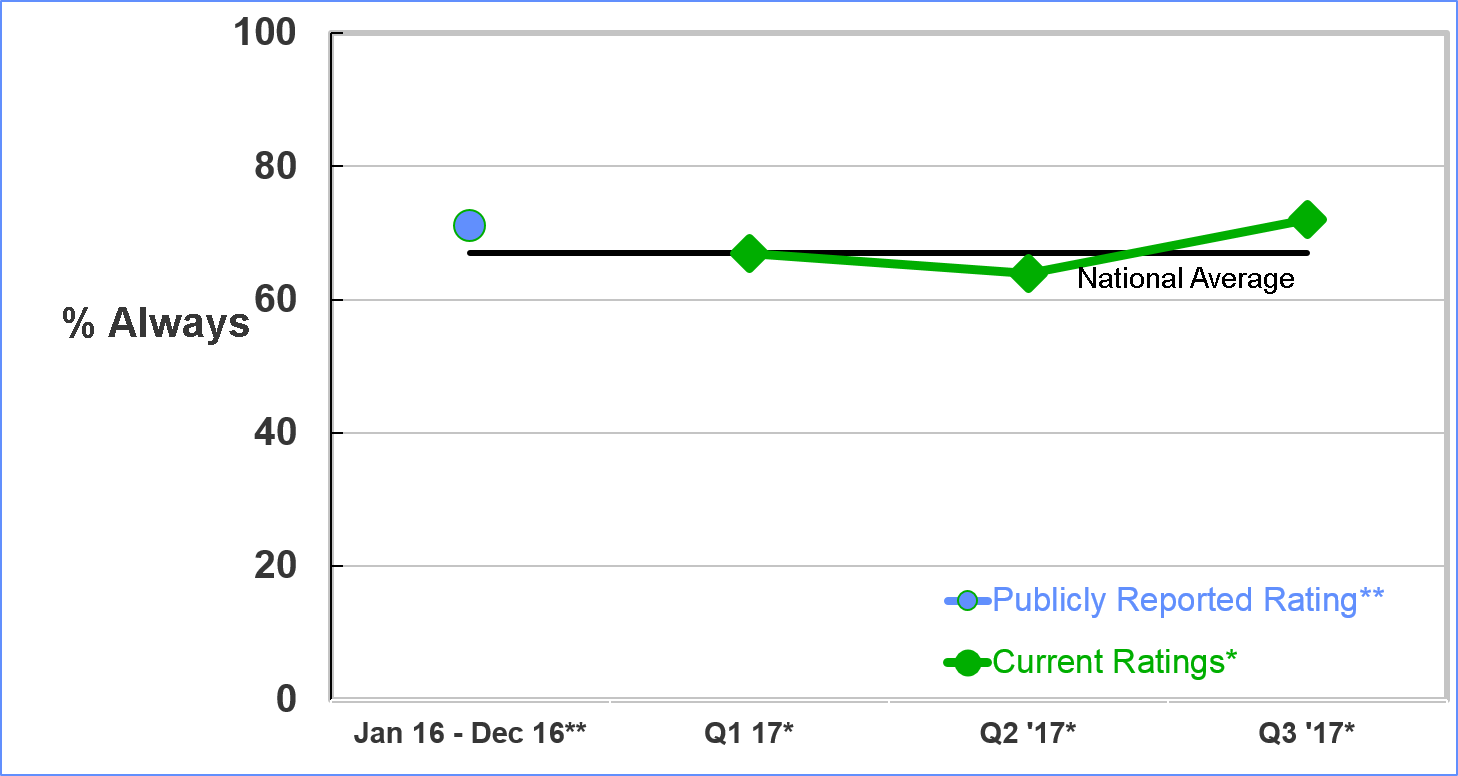Click the Q2 '17* axis label
Viewport: 1458px width, 776px height.
pyautogui.click(x=1028, y=733)
